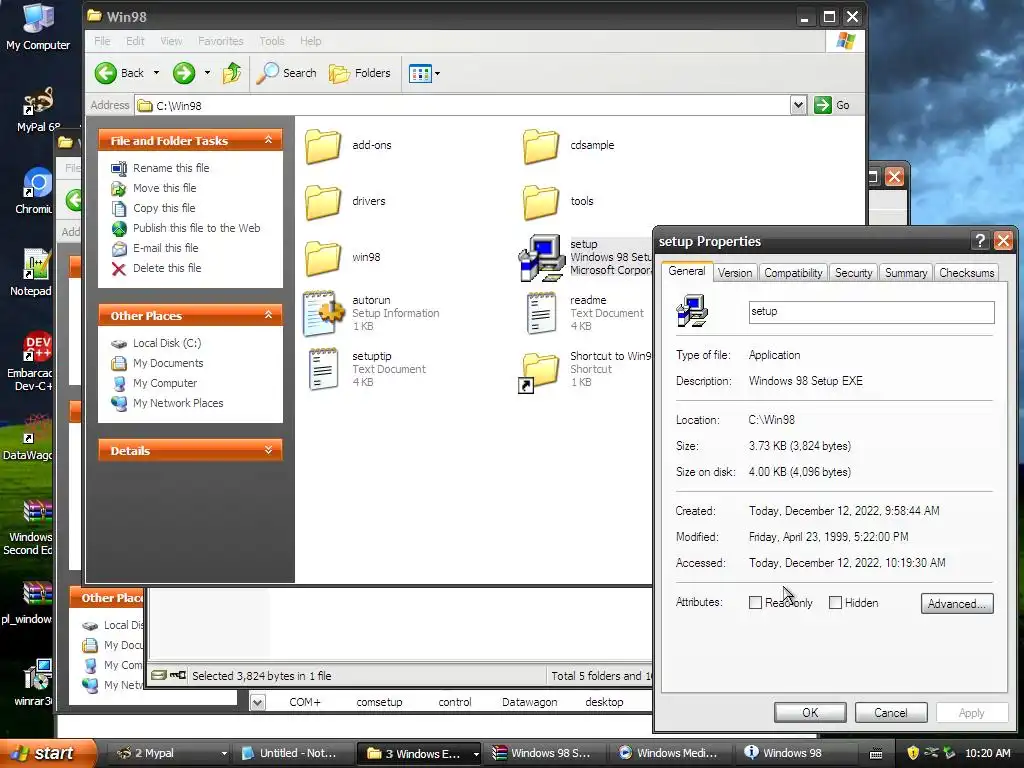Click the setup file name field
Image resolution: width=1024 pixels, height=768 pixels.
pos(871,312)
